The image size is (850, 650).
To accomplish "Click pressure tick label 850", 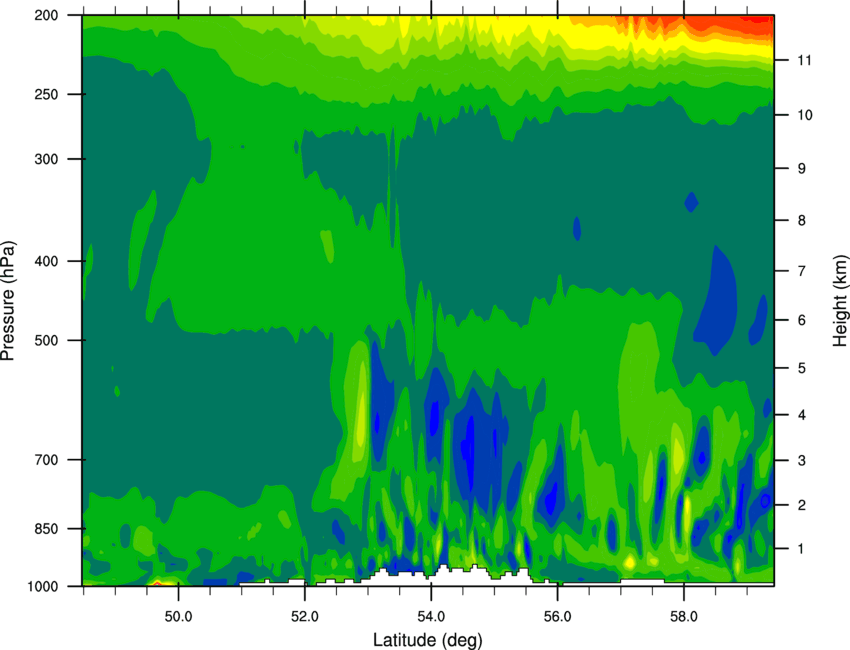I will (x=47, y=529).
